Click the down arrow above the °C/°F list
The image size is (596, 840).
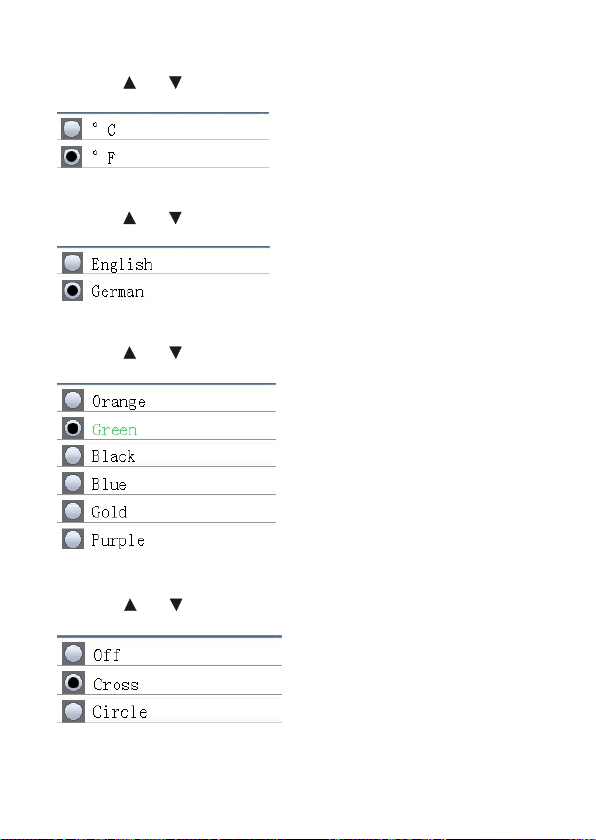[x=175, y=82]
